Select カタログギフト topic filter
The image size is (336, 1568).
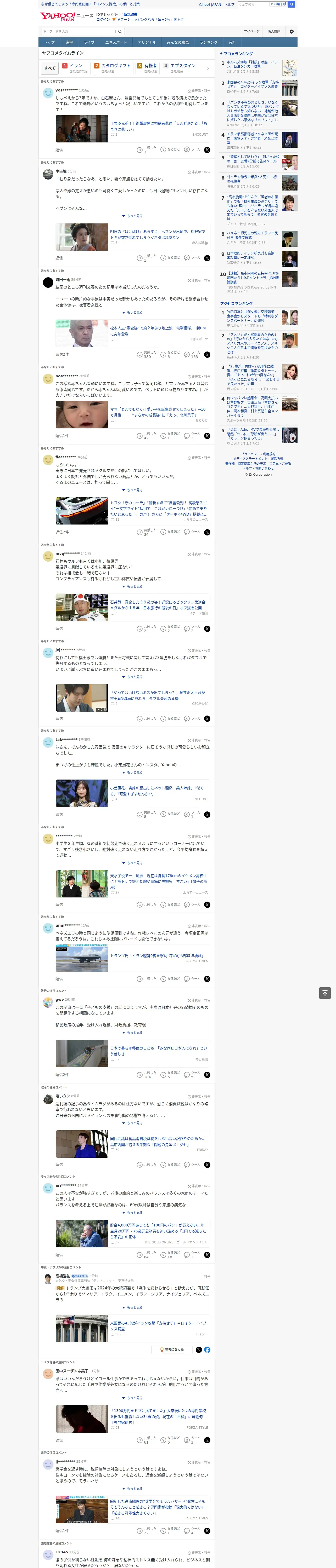point(112,68)
